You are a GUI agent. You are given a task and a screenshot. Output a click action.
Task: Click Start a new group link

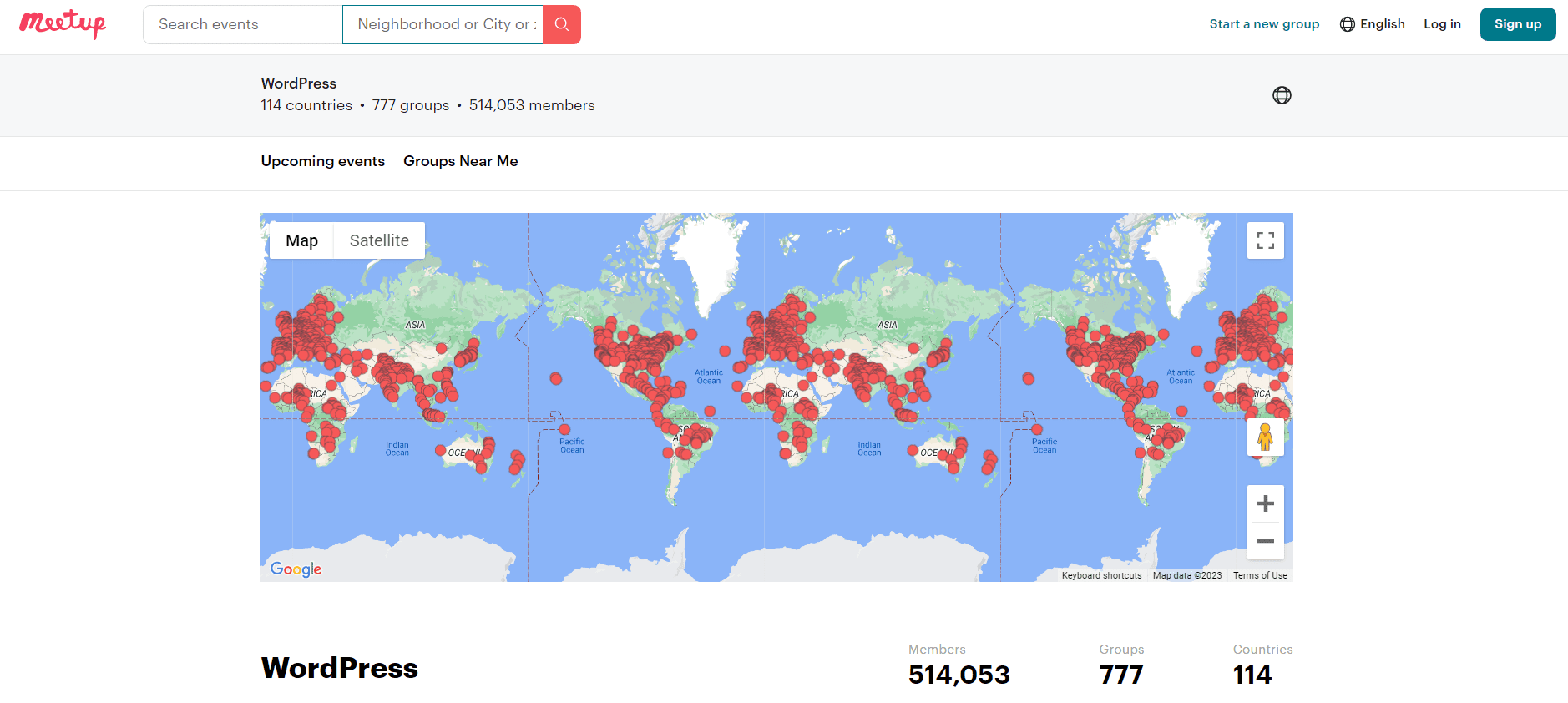click(1264, 24)
